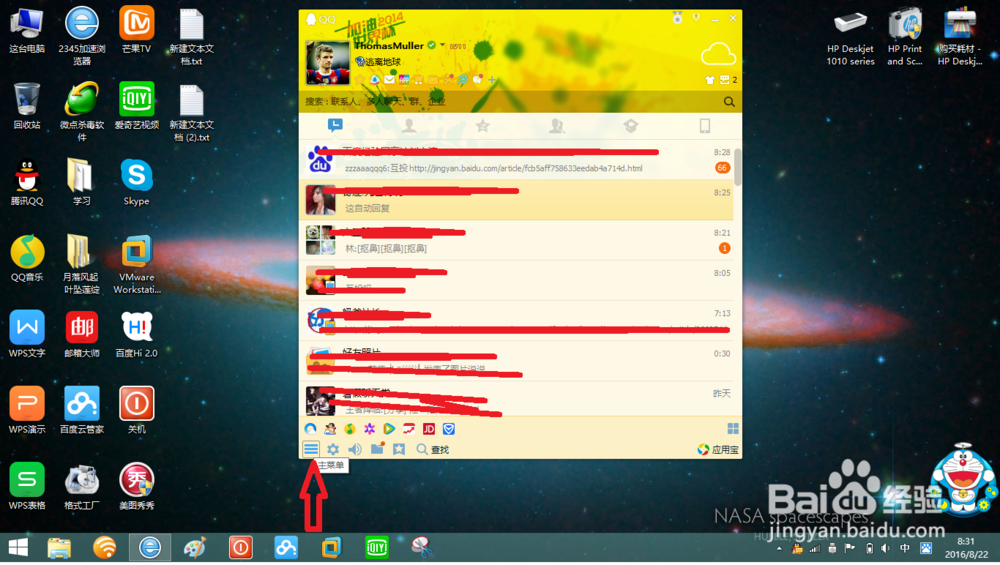
Task: Launch QQ Music from the app bar
Action: coord(349,429)
